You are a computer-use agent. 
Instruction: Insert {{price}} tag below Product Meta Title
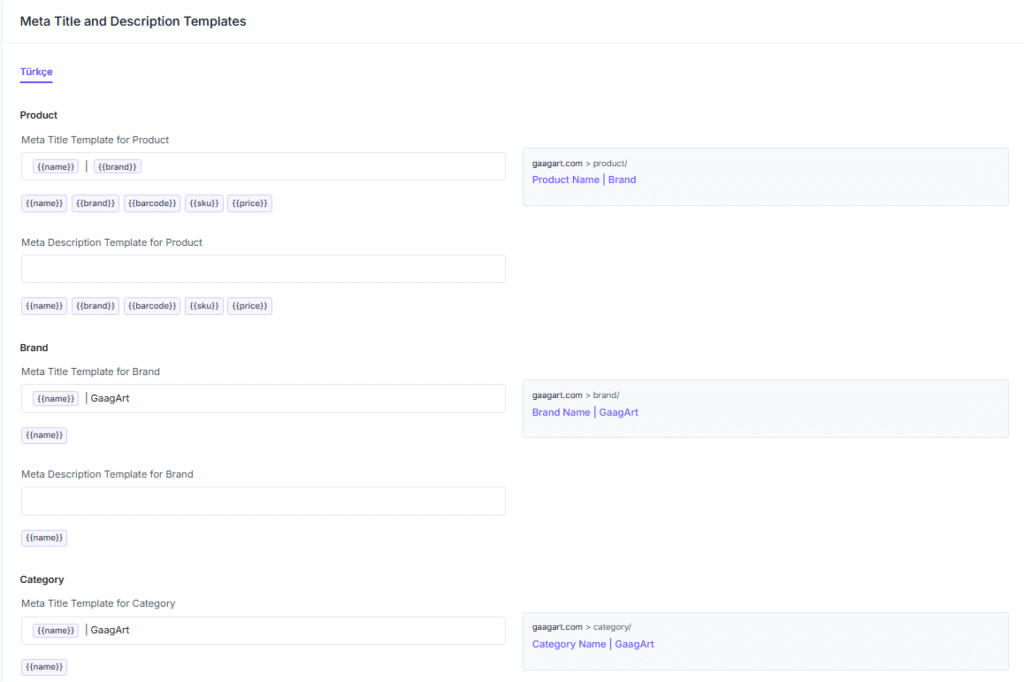[249, 203]
